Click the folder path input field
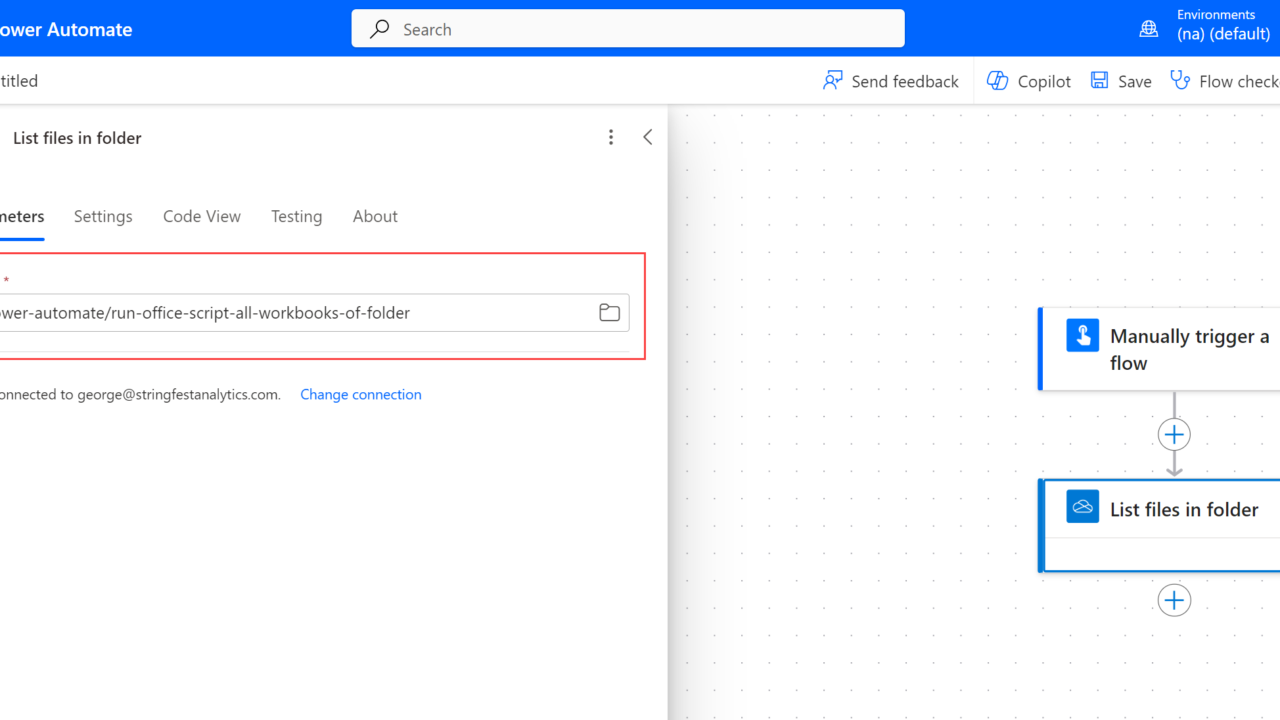Screen dimensions: 1280x720 (312, 313)
